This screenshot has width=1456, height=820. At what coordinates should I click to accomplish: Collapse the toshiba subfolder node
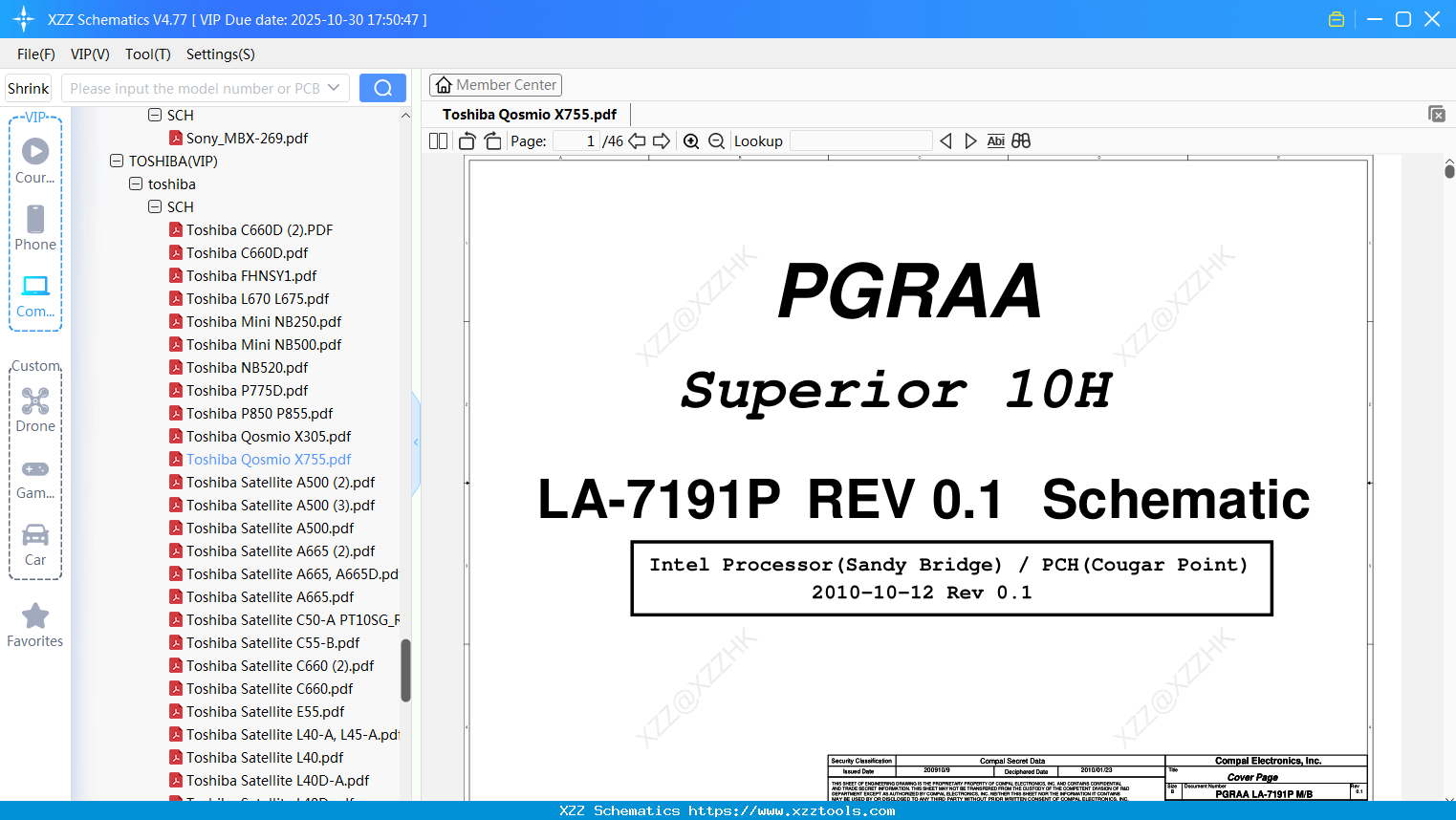click(x=136, y=183)
